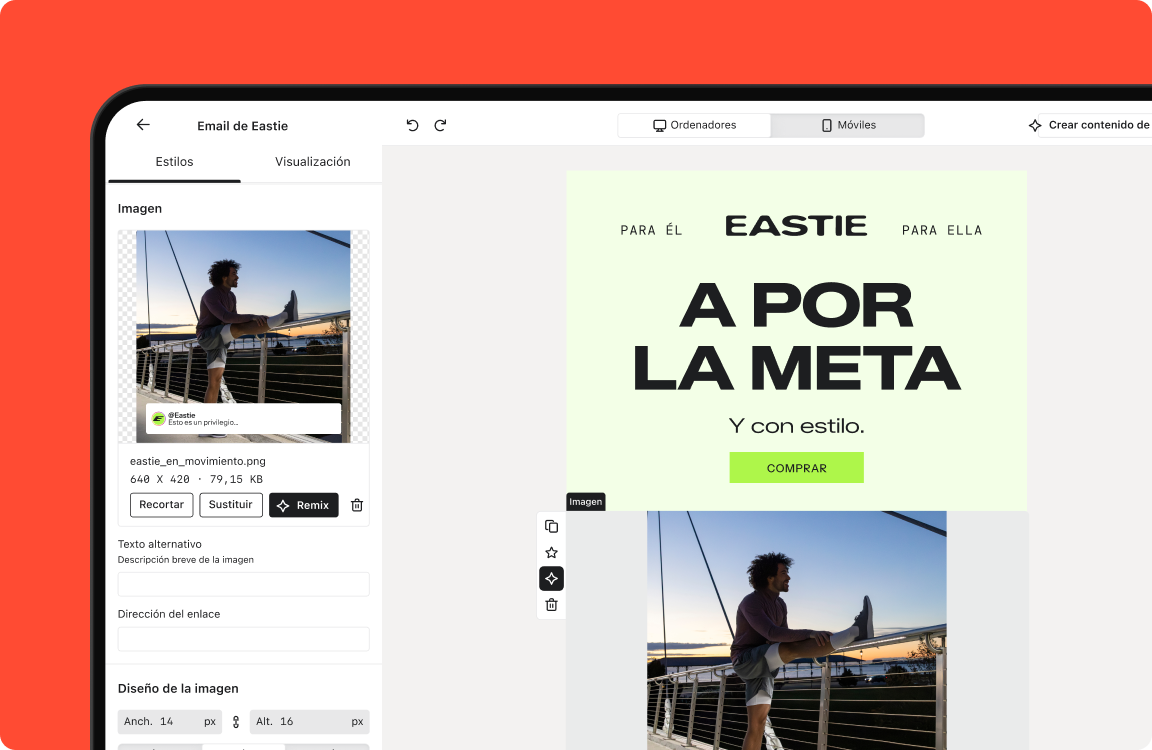The height and width of the screenshot is (750, 1152).
Task: Click file name eastie_en_movimiento.png
Action: 198,461
